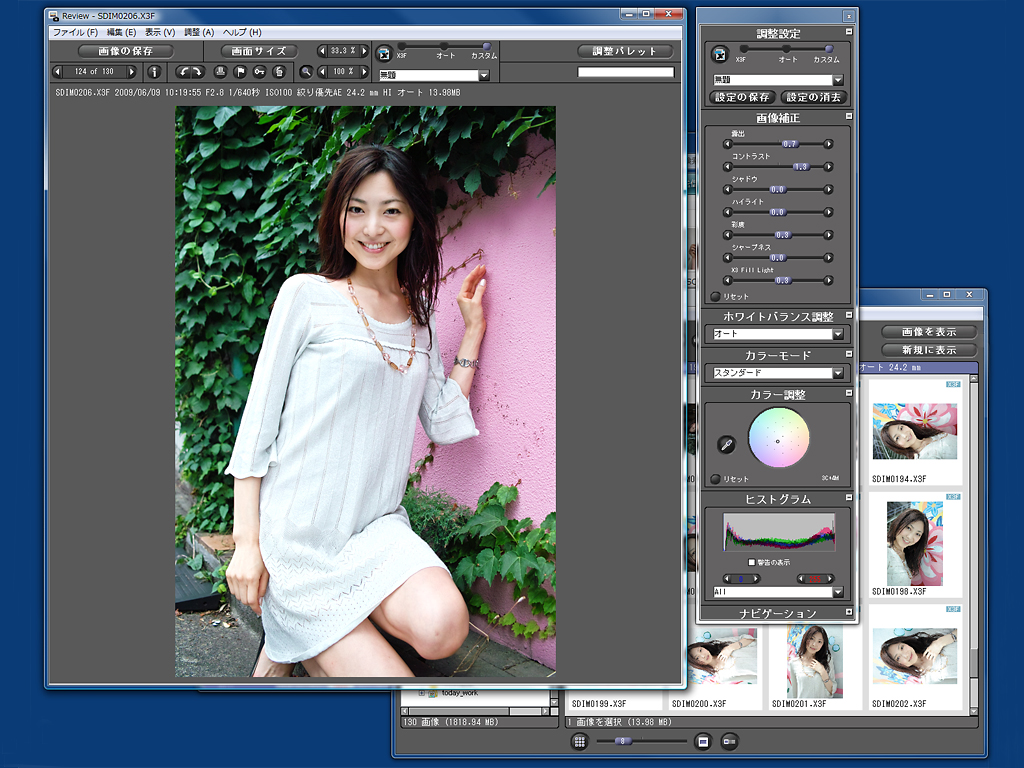Viewport: 1024px width, 768px height.
Task: Flag the current image with flag icon
Action: pos(240,72)
